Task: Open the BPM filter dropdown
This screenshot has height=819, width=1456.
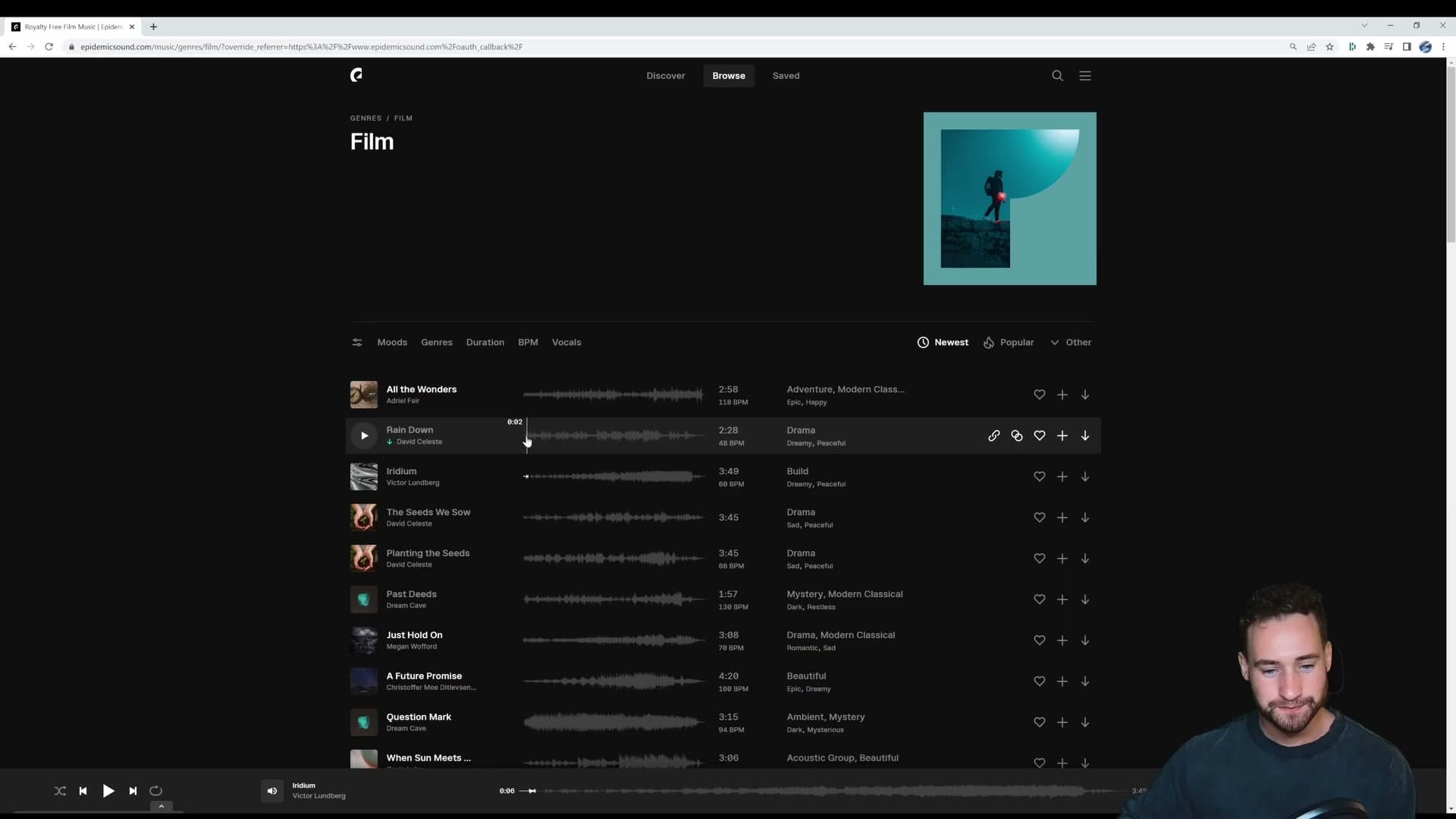Action: tap(528, 342)
